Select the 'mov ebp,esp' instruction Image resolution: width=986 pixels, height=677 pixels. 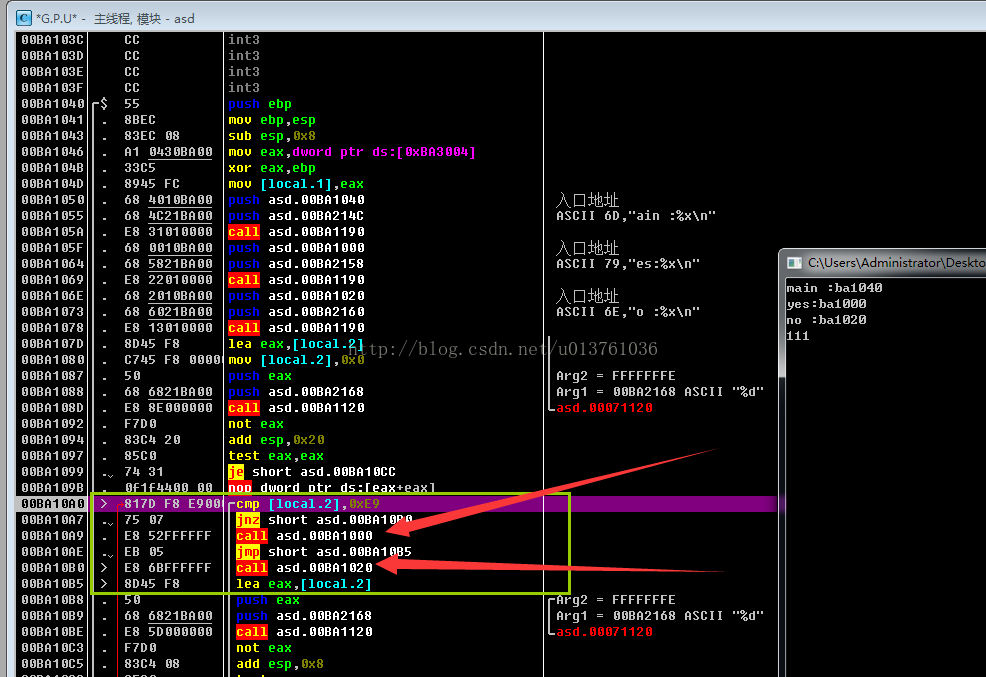coord(272,119)
